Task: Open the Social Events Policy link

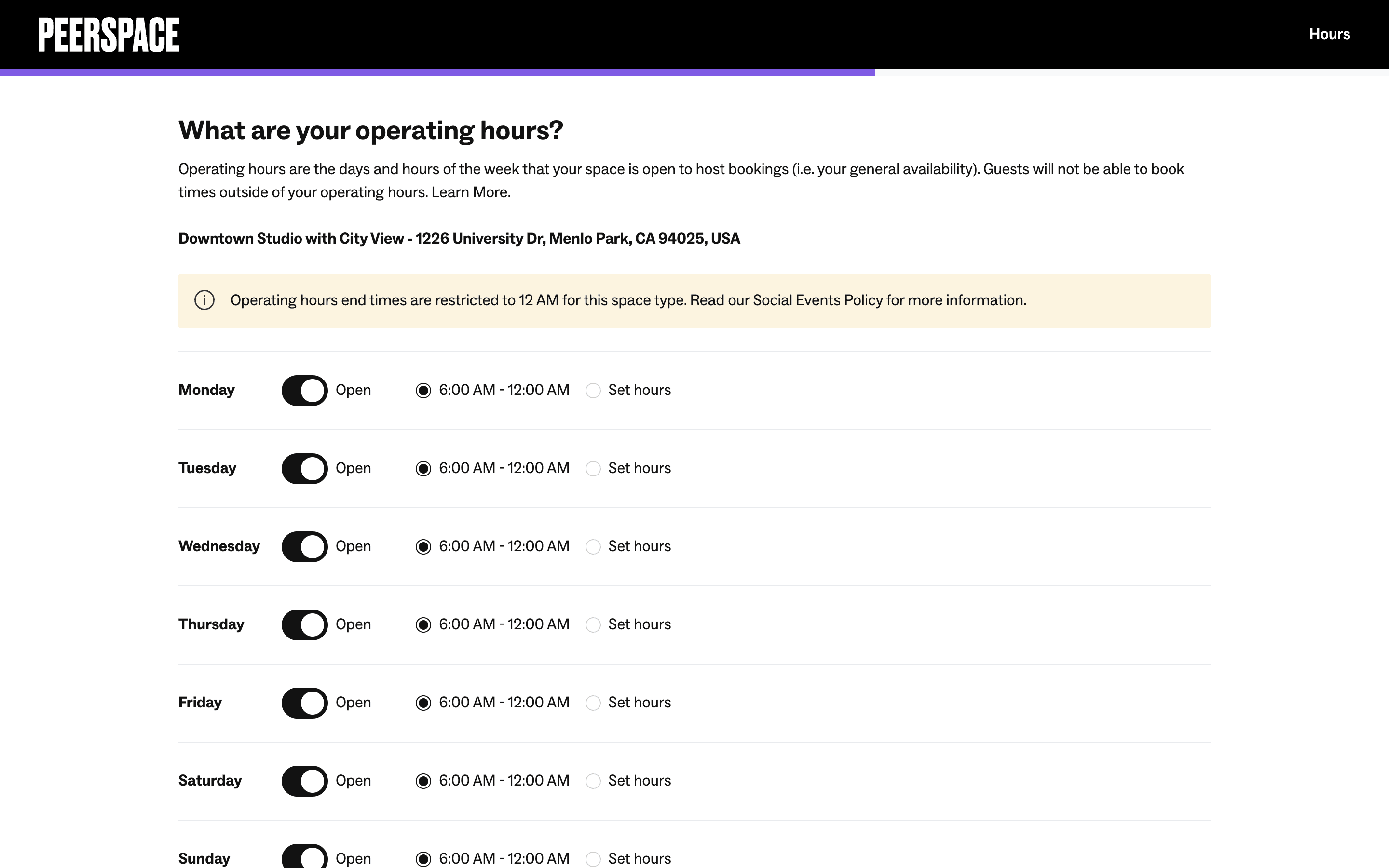Action: pyautogui.click(x=817, y=300)
